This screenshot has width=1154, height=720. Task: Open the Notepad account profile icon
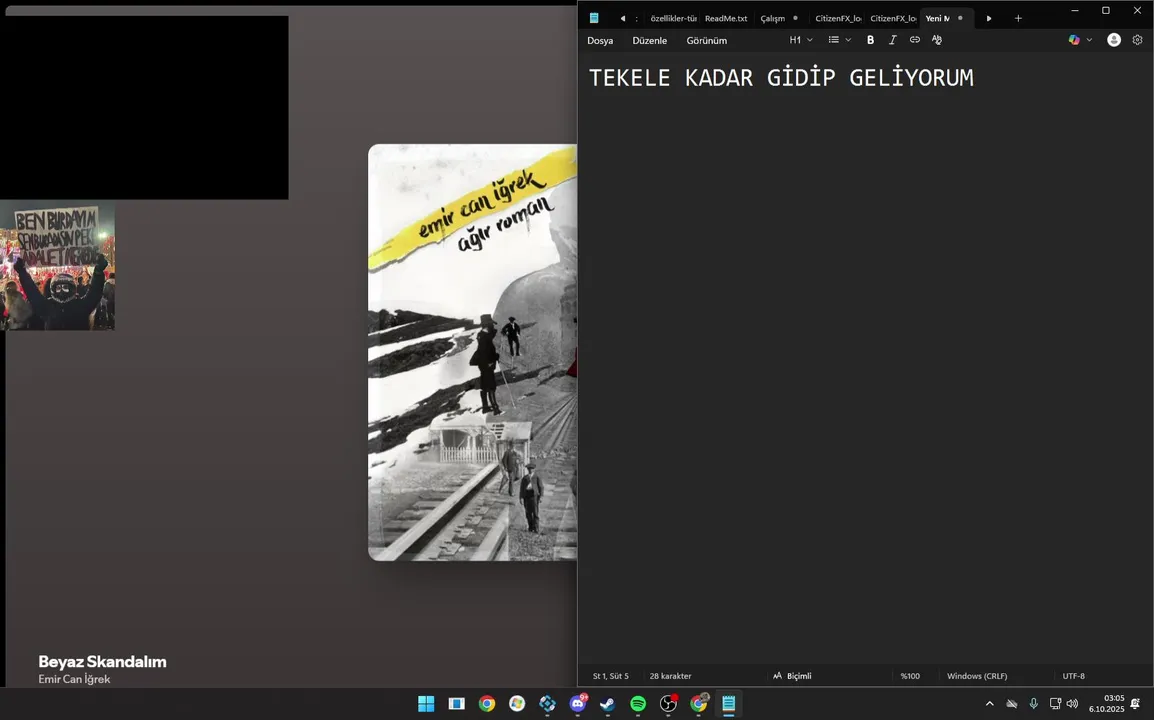pos(1114,40)
